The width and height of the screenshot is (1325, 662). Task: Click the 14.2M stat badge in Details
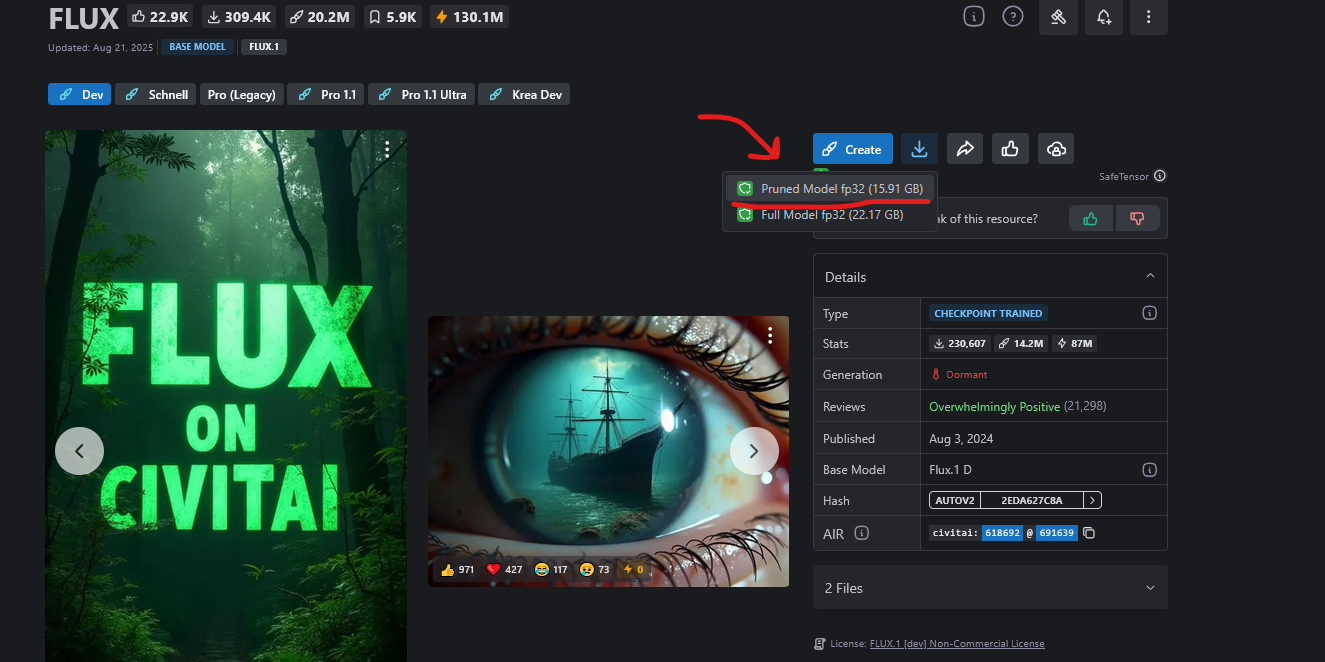(1022, 343)
